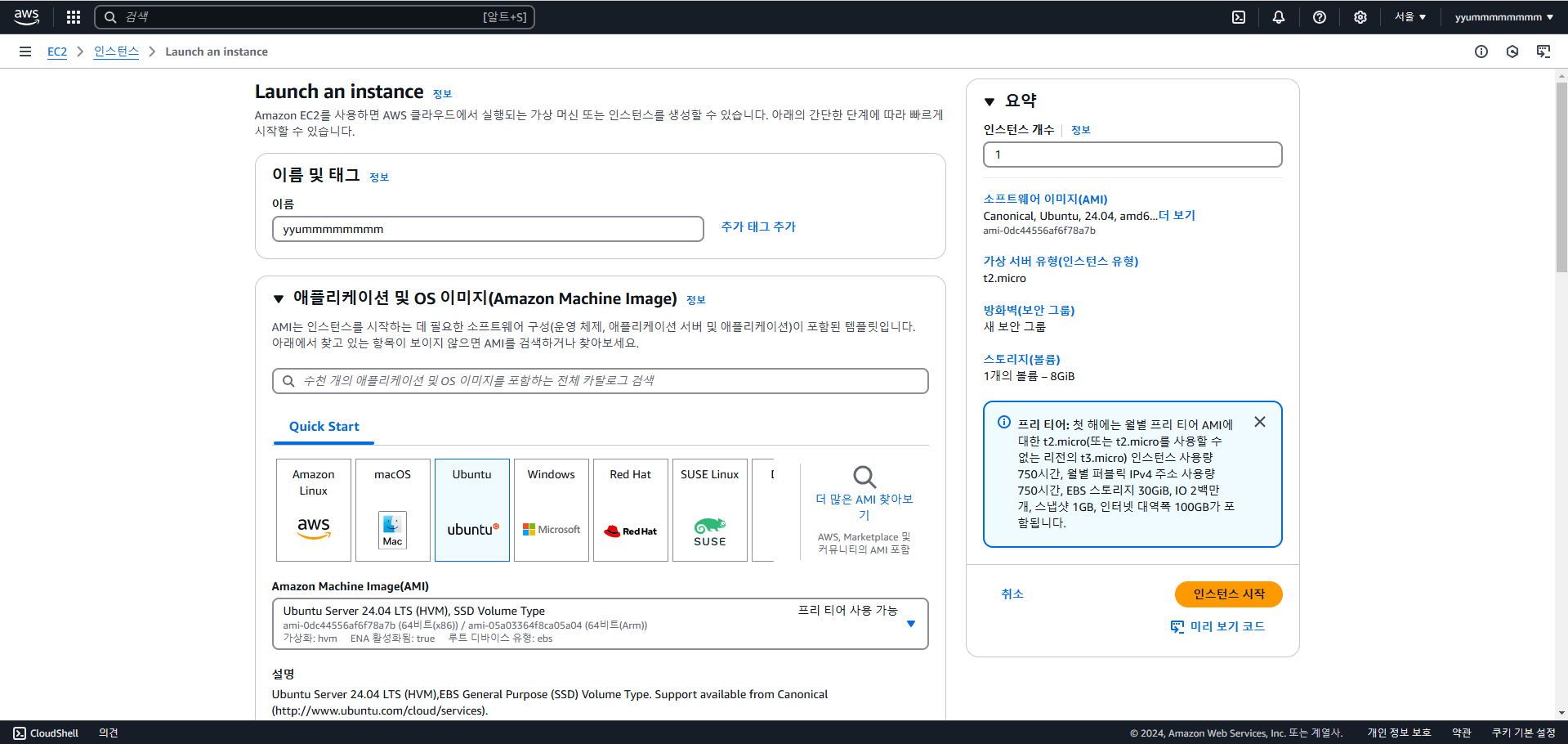Switch to the Quick Start tab
Image resolution: width=1568 pixels, height=744 pixels.
[x=324, y=427]
